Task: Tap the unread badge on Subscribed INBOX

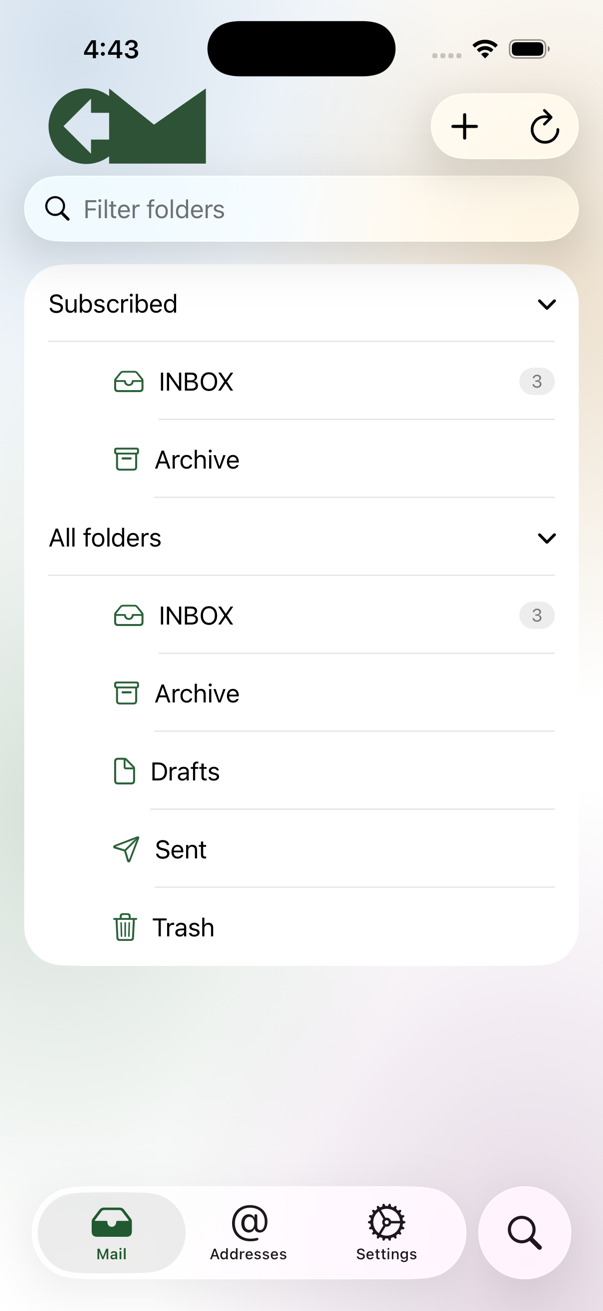Action: pos(537,381)
